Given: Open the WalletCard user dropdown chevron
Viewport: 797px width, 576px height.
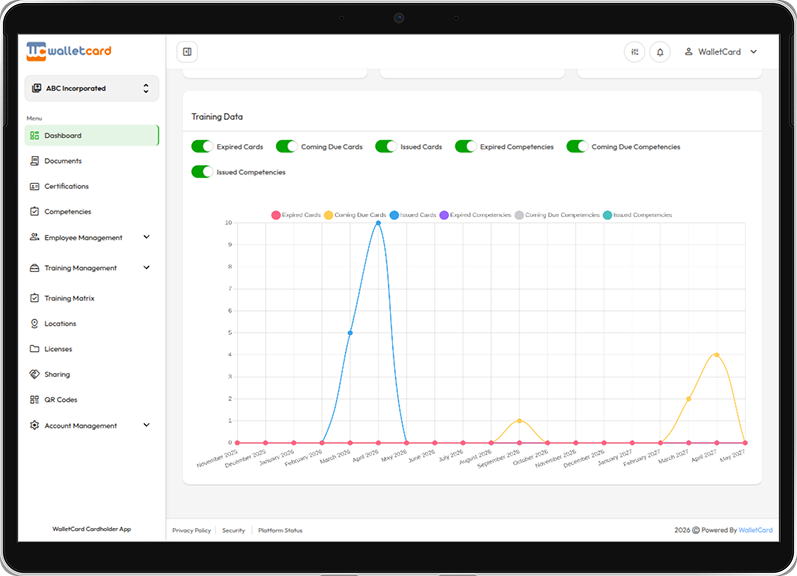Looking at the screenshot, I should coord(753,51).
